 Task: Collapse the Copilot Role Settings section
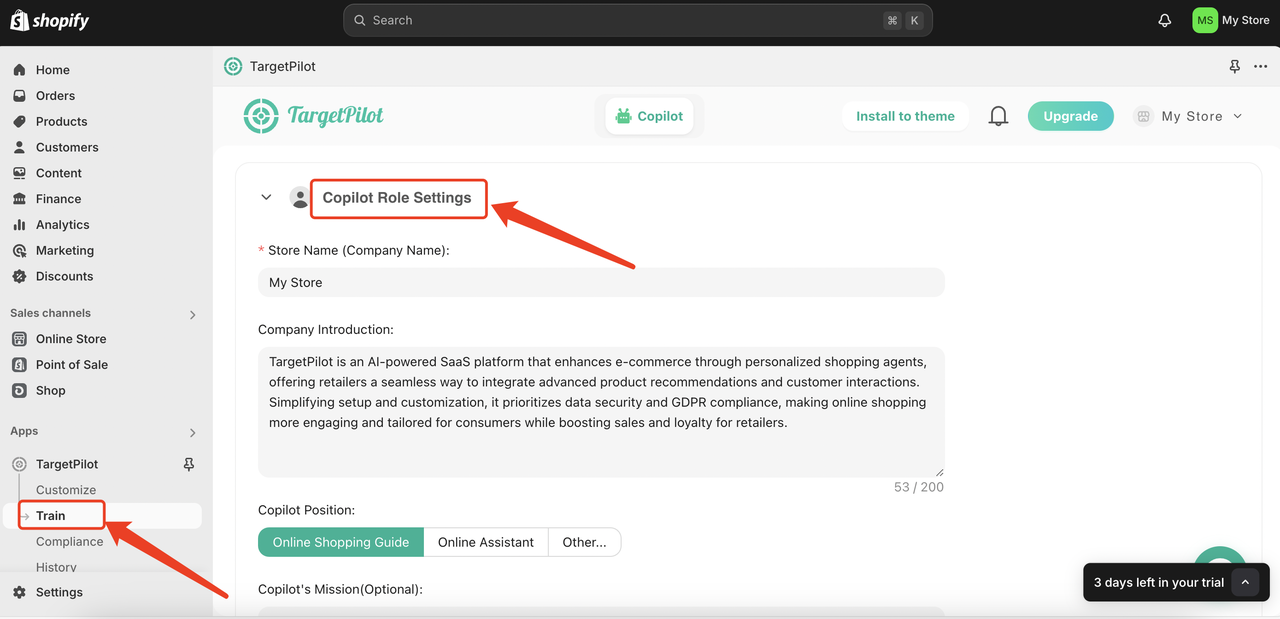[266, 197]
